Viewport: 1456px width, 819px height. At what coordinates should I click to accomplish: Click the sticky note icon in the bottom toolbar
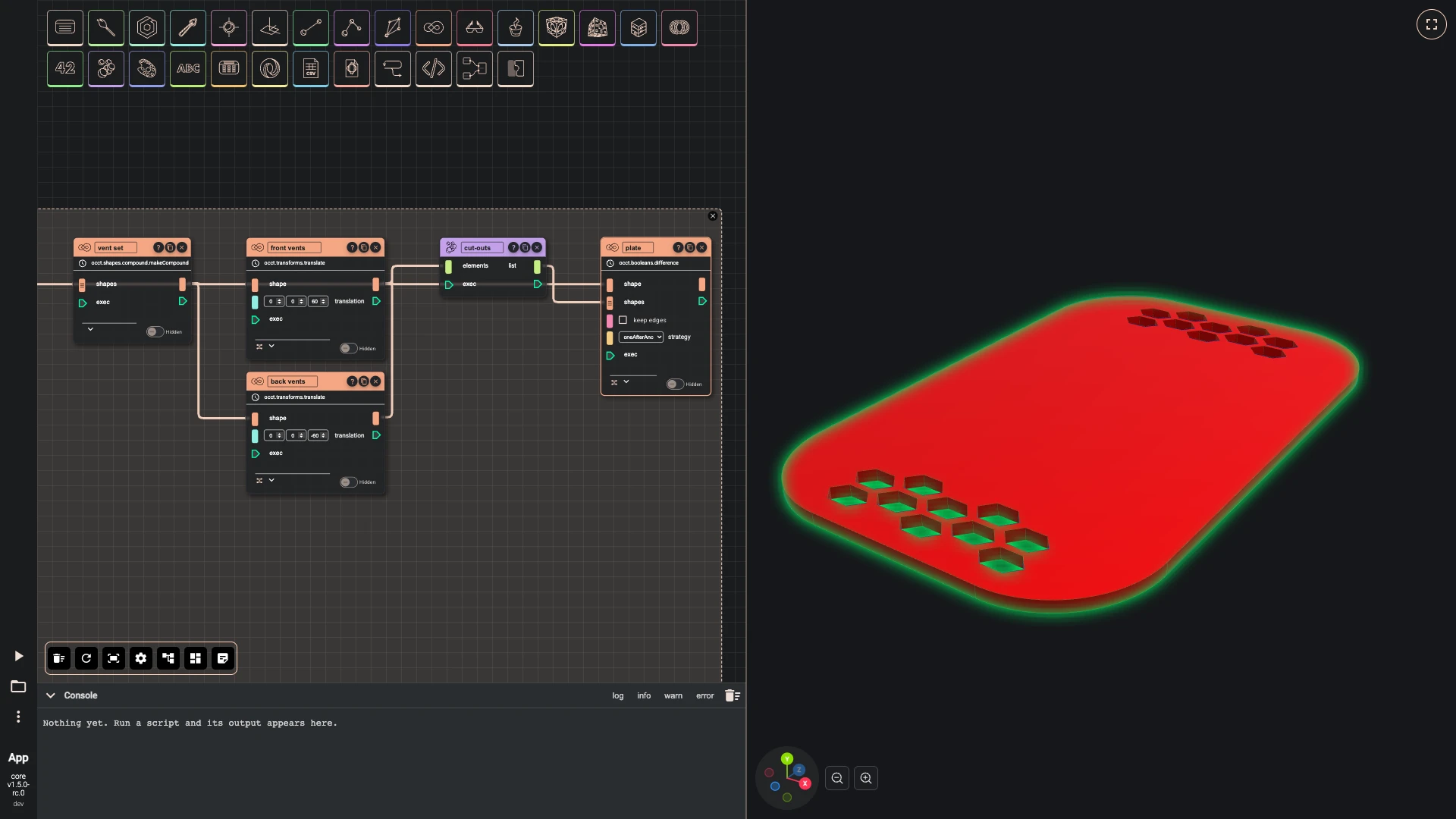coord(223,658)
